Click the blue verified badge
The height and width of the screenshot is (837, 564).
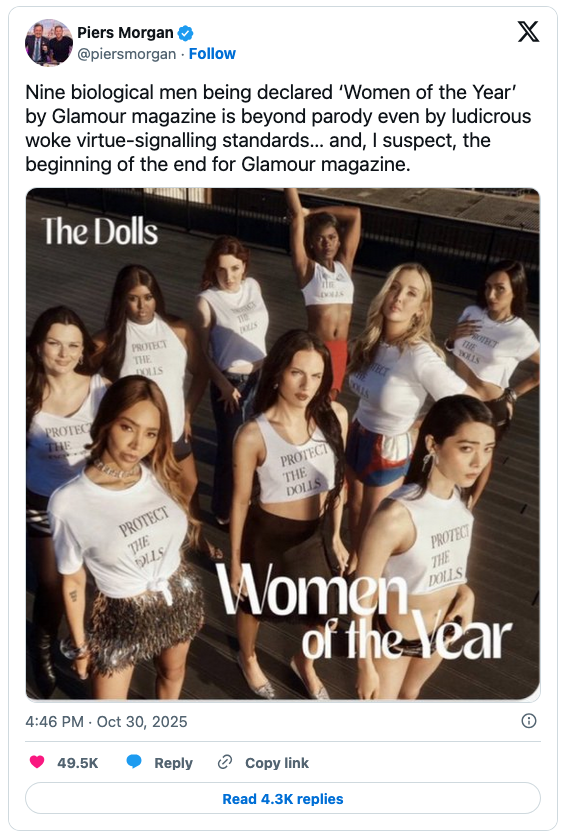tap(185, 33)
